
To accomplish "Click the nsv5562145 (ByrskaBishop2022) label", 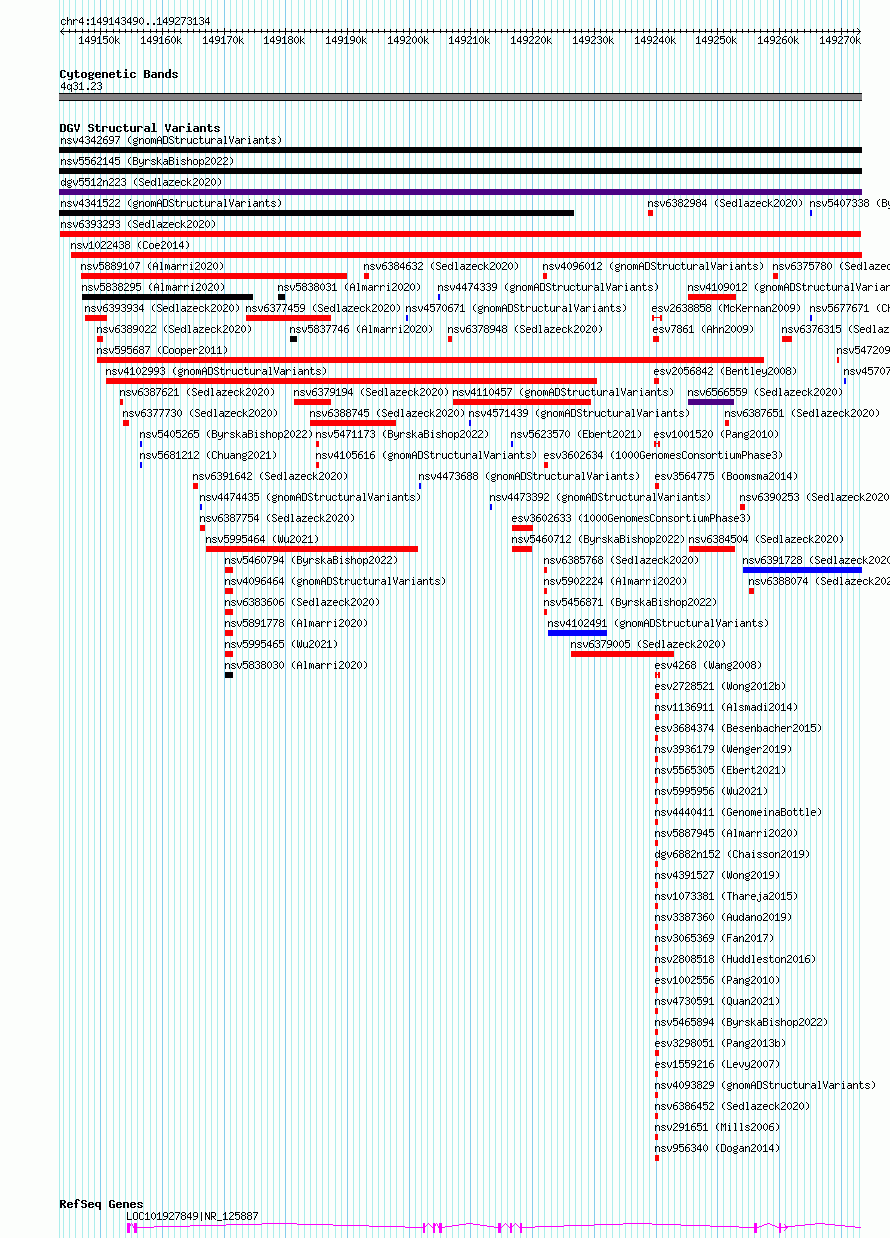I will tap(146, 161).
